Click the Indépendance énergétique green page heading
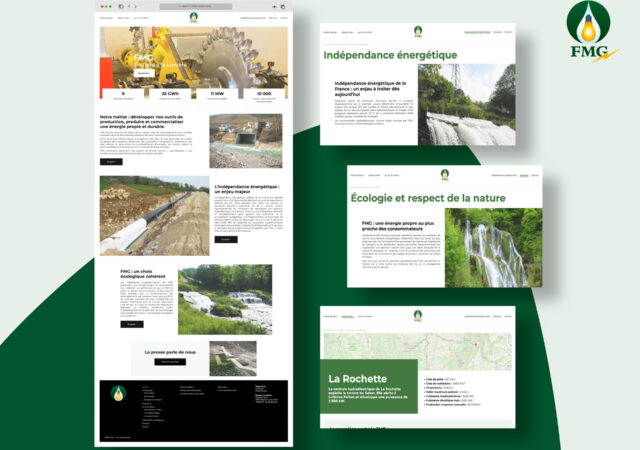The height and width of the screenshot is (450, 640). pos(390,55)
